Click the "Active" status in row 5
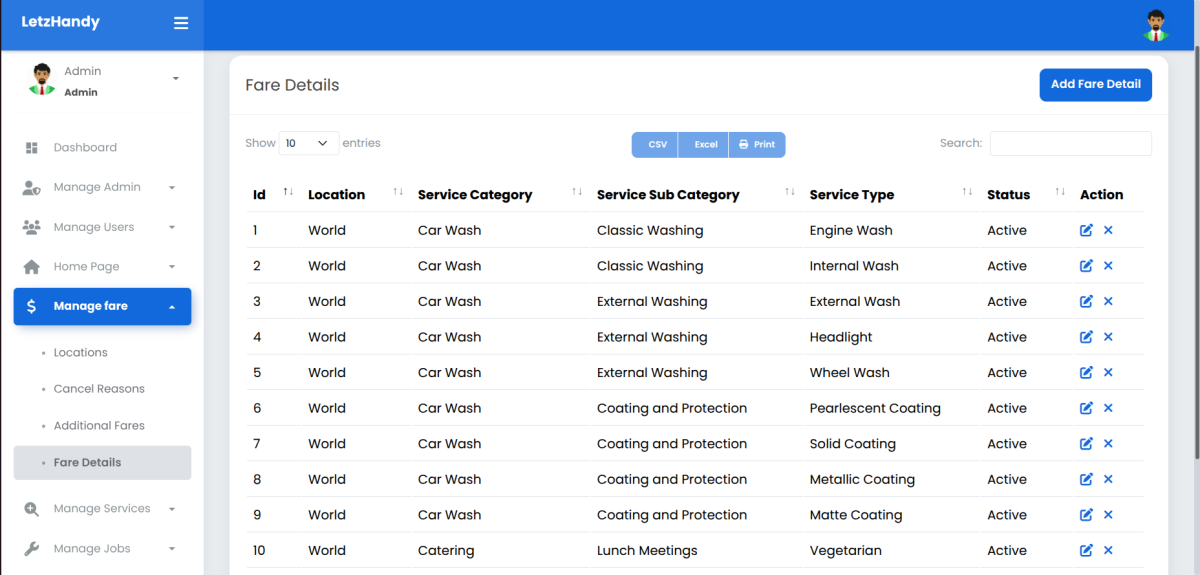1200x575 pixels. tap(1007, 372)
